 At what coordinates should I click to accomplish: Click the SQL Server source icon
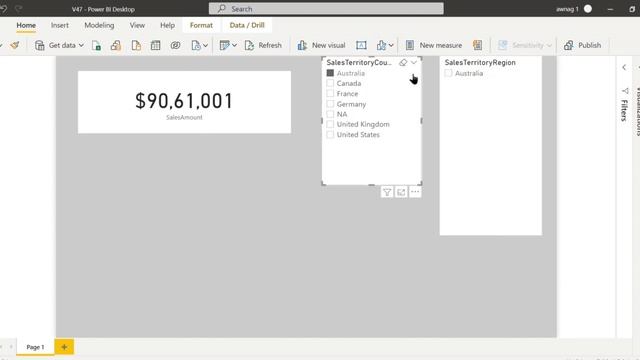136,45
